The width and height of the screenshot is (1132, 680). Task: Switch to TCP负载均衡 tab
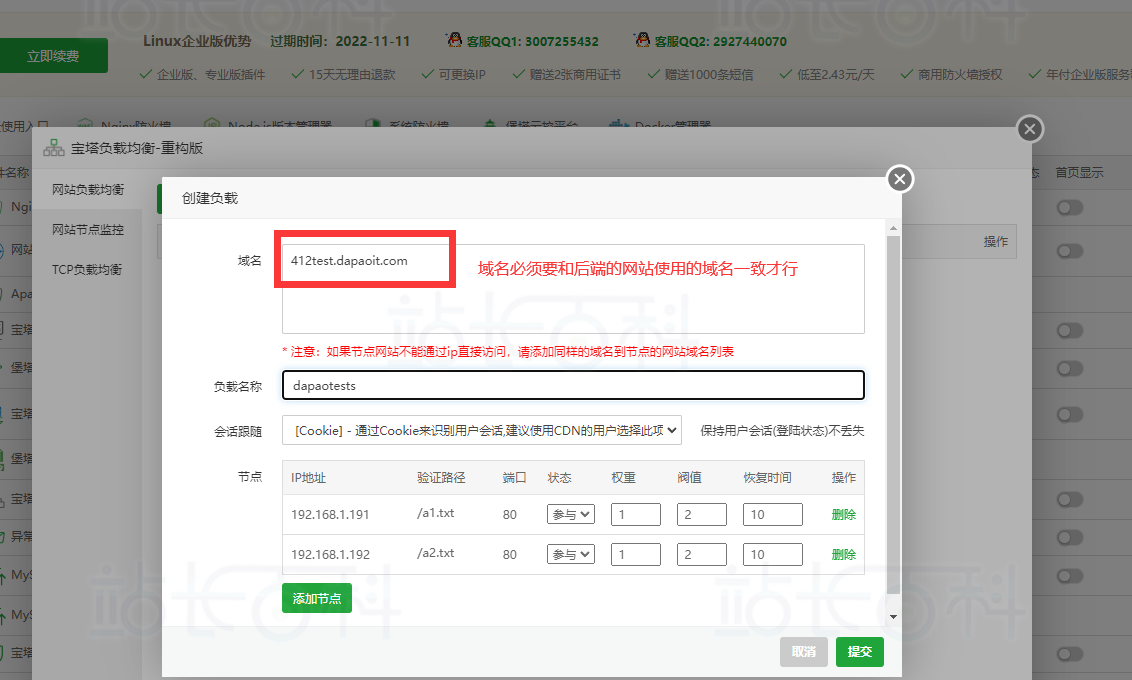[x=86, y=270]
